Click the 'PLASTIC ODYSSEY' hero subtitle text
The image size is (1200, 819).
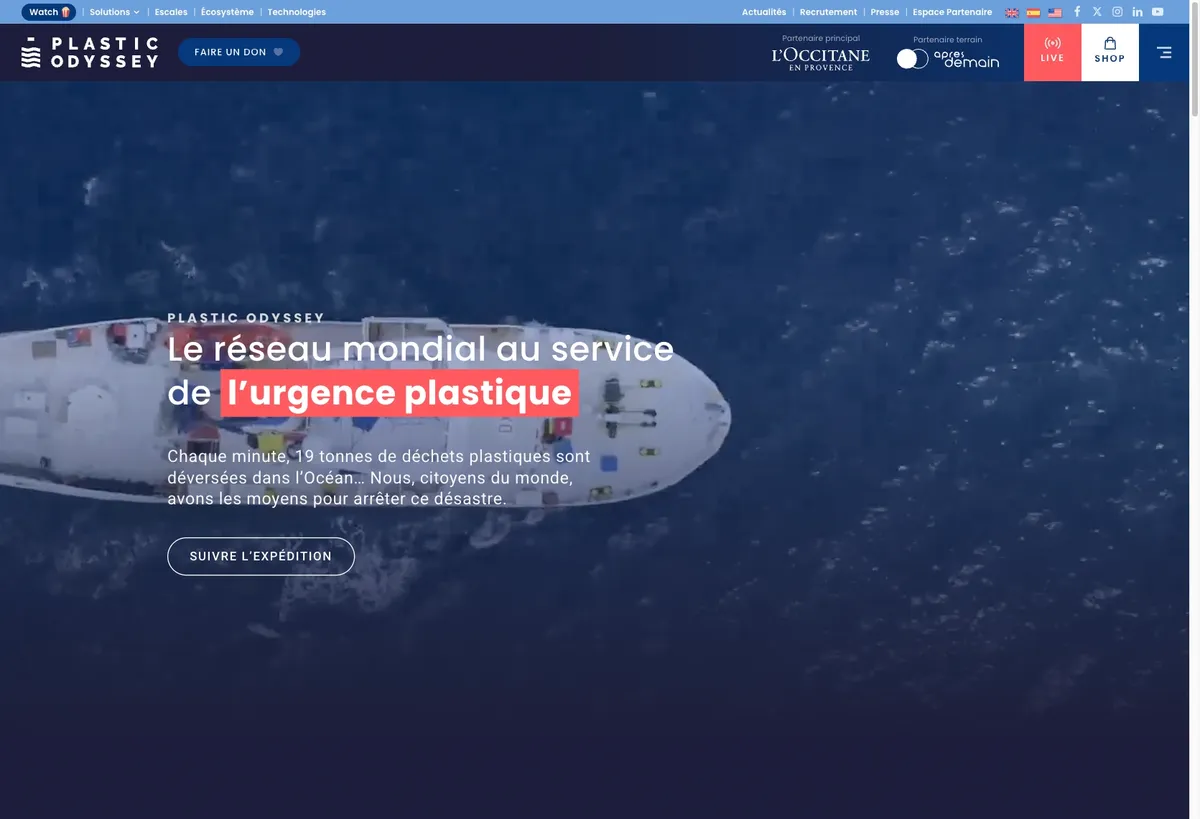pyautogui.click(x=246, y=318)
